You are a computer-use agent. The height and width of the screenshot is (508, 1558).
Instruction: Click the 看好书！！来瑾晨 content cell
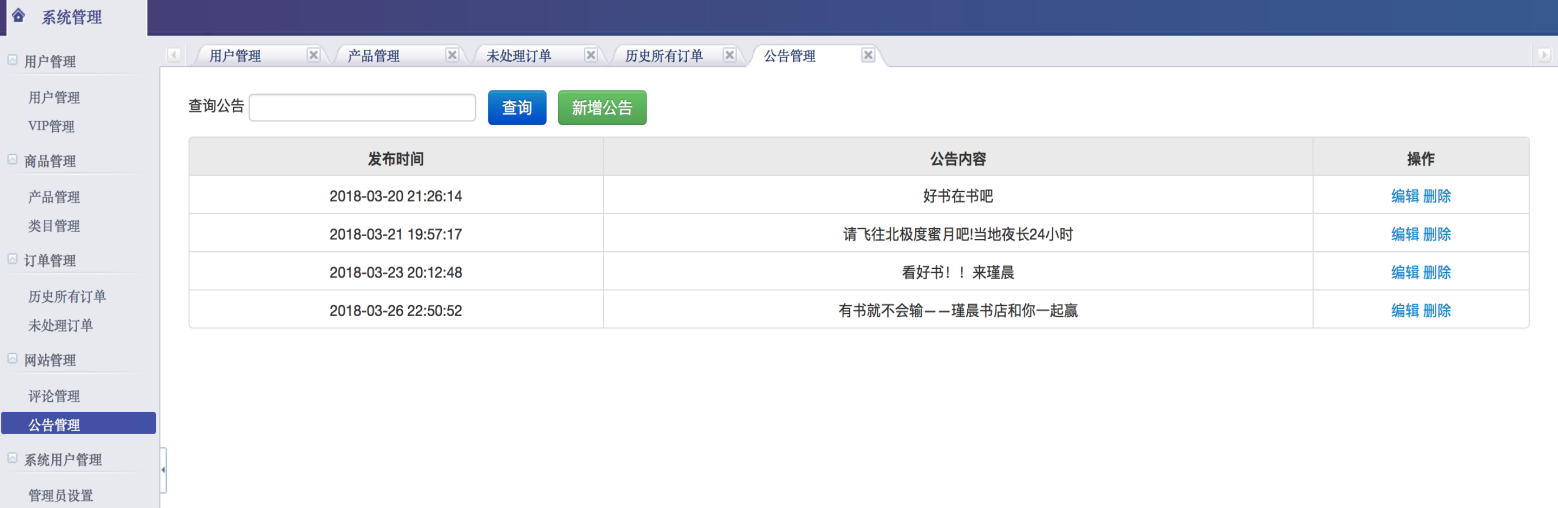click(x=958, y=272)
